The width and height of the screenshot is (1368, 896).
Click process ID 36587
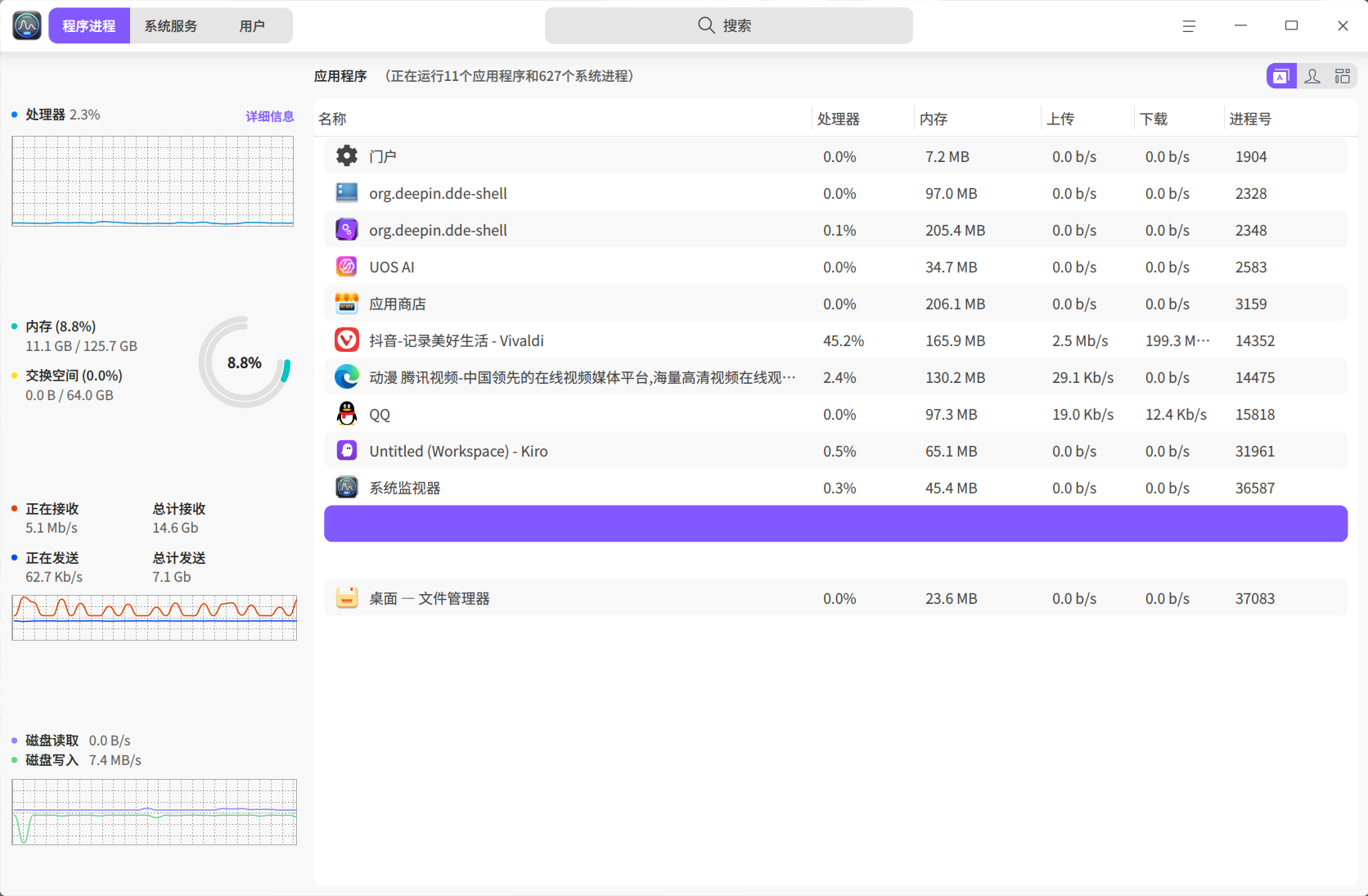click(x=1255, y=488)
